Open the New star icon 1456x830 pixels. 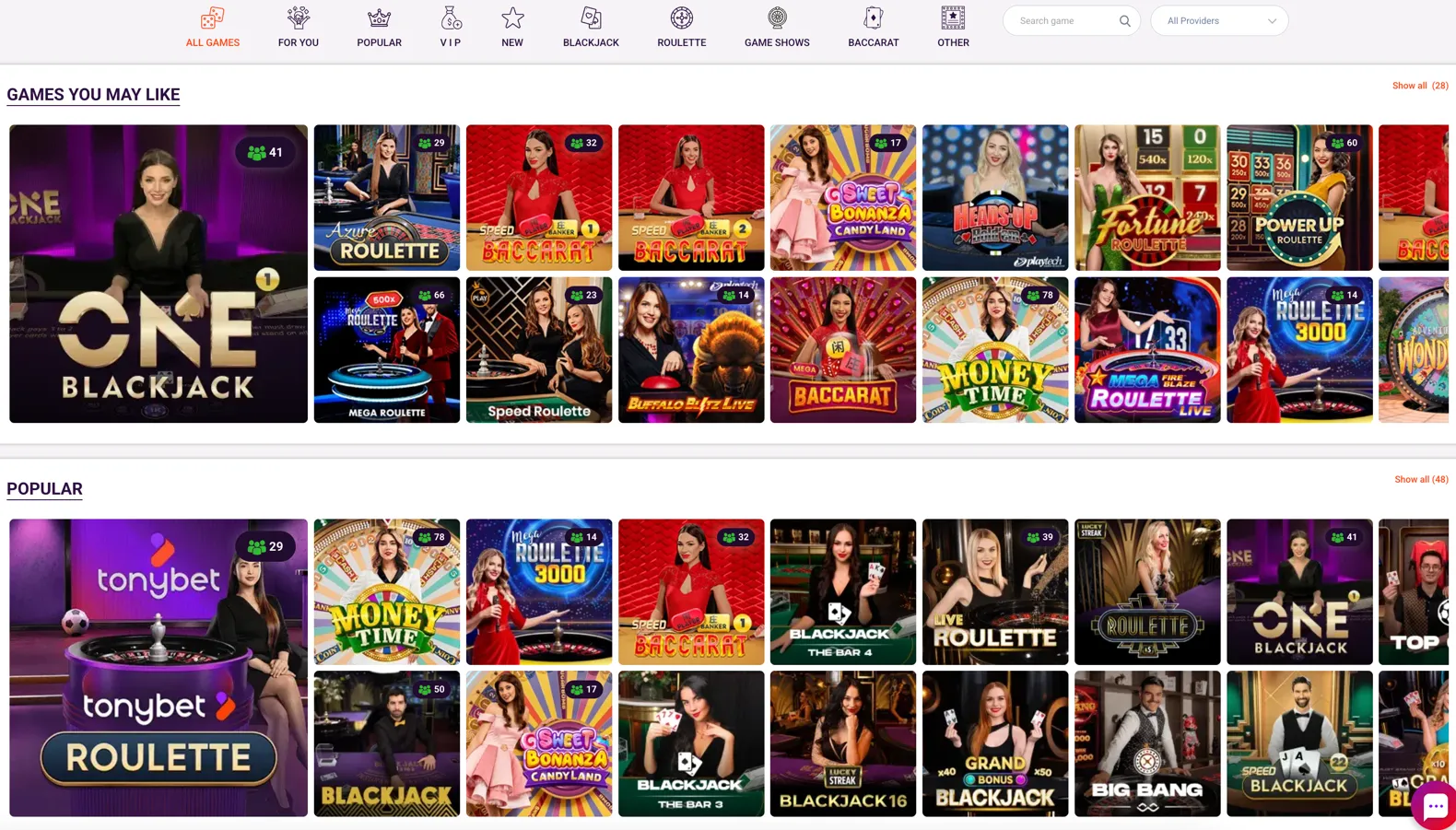[x=512, y=18]
